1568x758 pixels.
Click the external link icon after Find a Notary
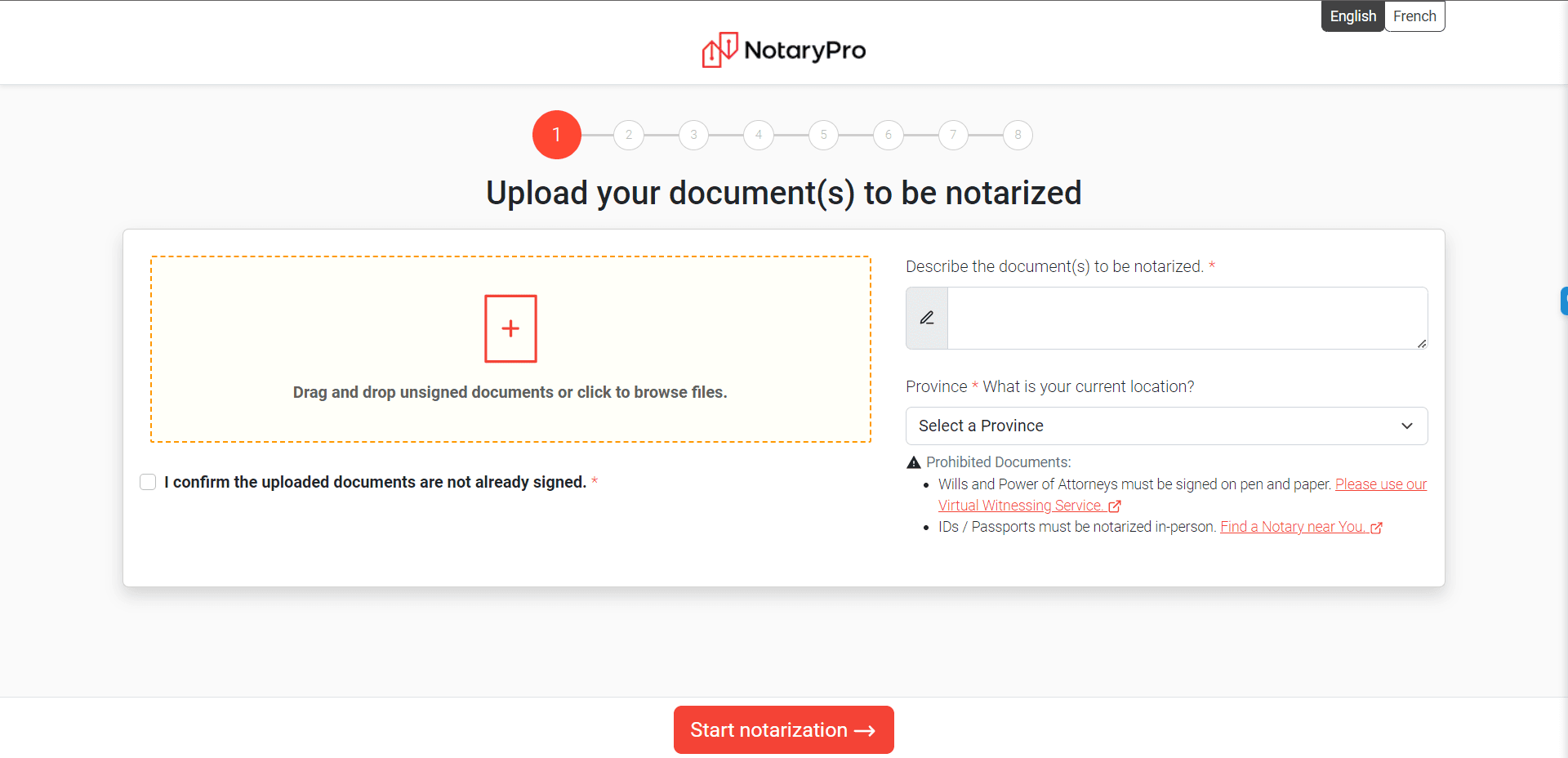1376,527
